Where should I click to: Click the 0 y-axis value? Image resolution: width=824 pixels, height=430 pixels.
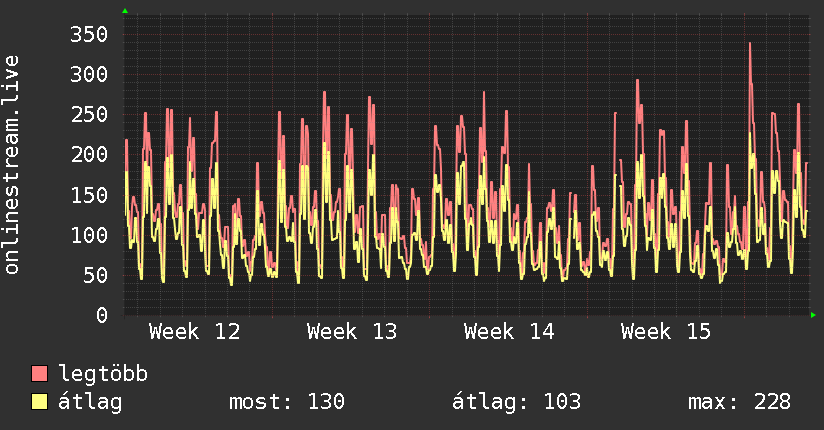(102, 315)
